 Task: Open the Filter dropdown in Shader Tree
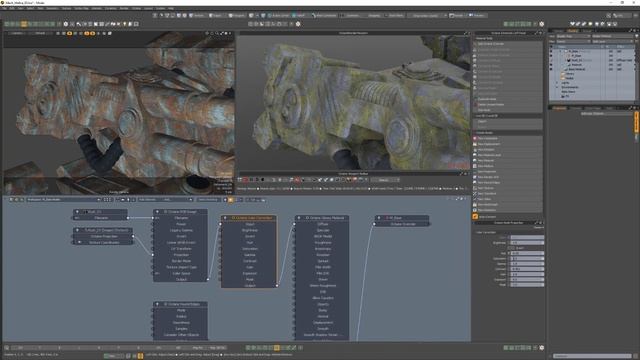click(x=573, y=41)
